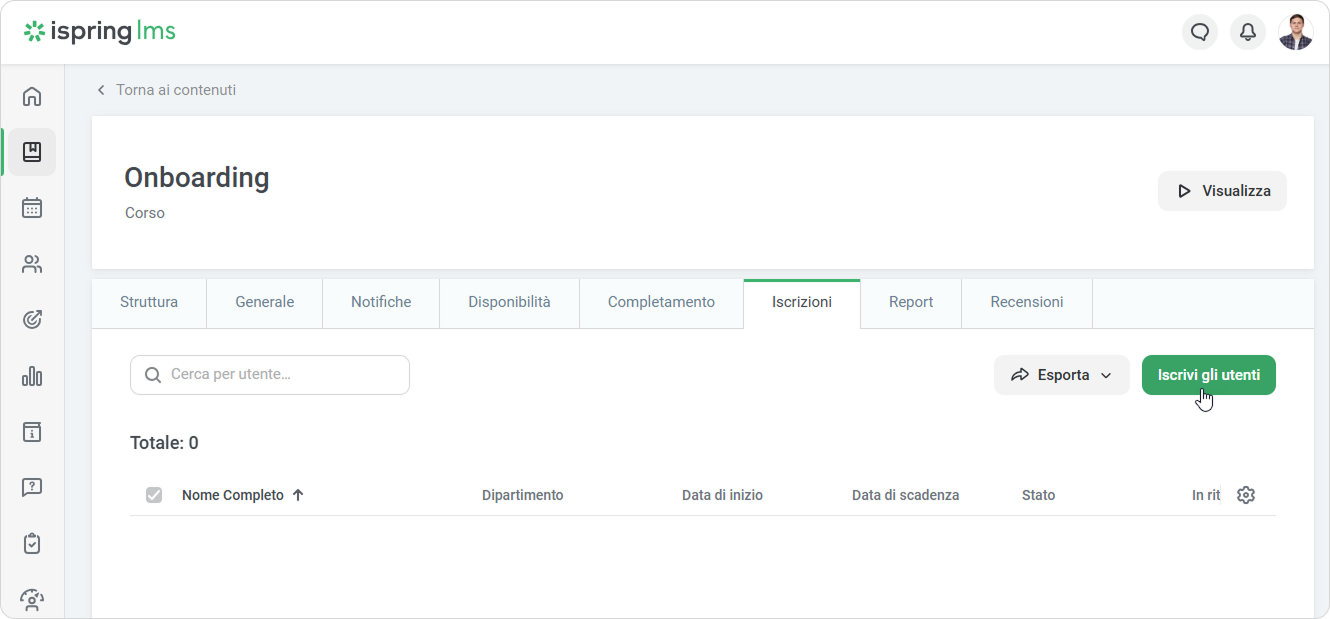Image resolution: width=1330 pixels, height=619 pixels.
Task: Toggle the select-all checkbox in table header
Action: [x=154, y=495]
